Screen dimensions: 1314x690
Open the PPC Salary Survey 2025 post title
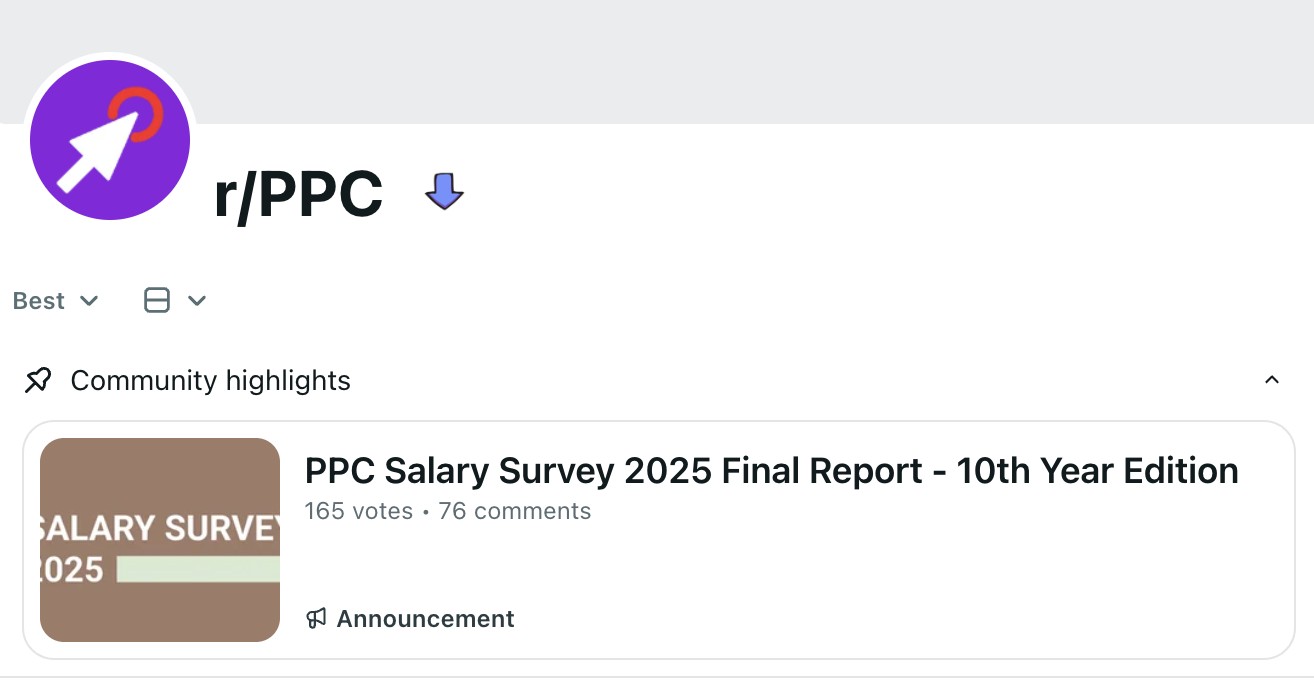(771, 470)
